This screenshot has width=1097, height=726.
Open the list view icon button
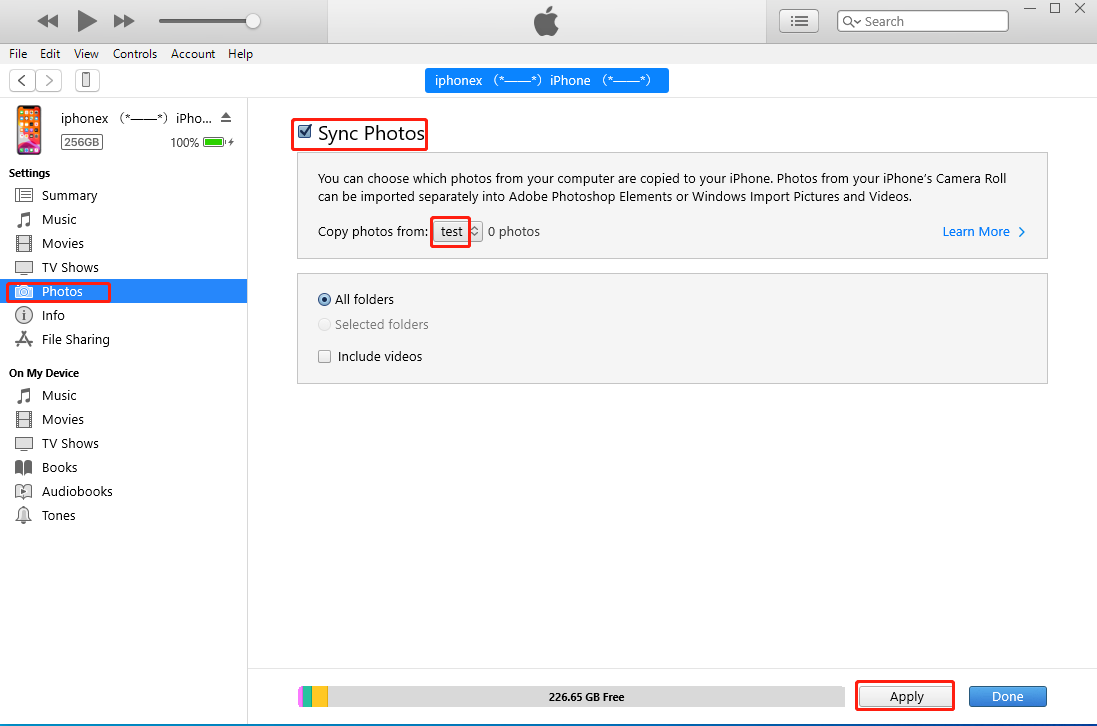[x=799, y=21]
